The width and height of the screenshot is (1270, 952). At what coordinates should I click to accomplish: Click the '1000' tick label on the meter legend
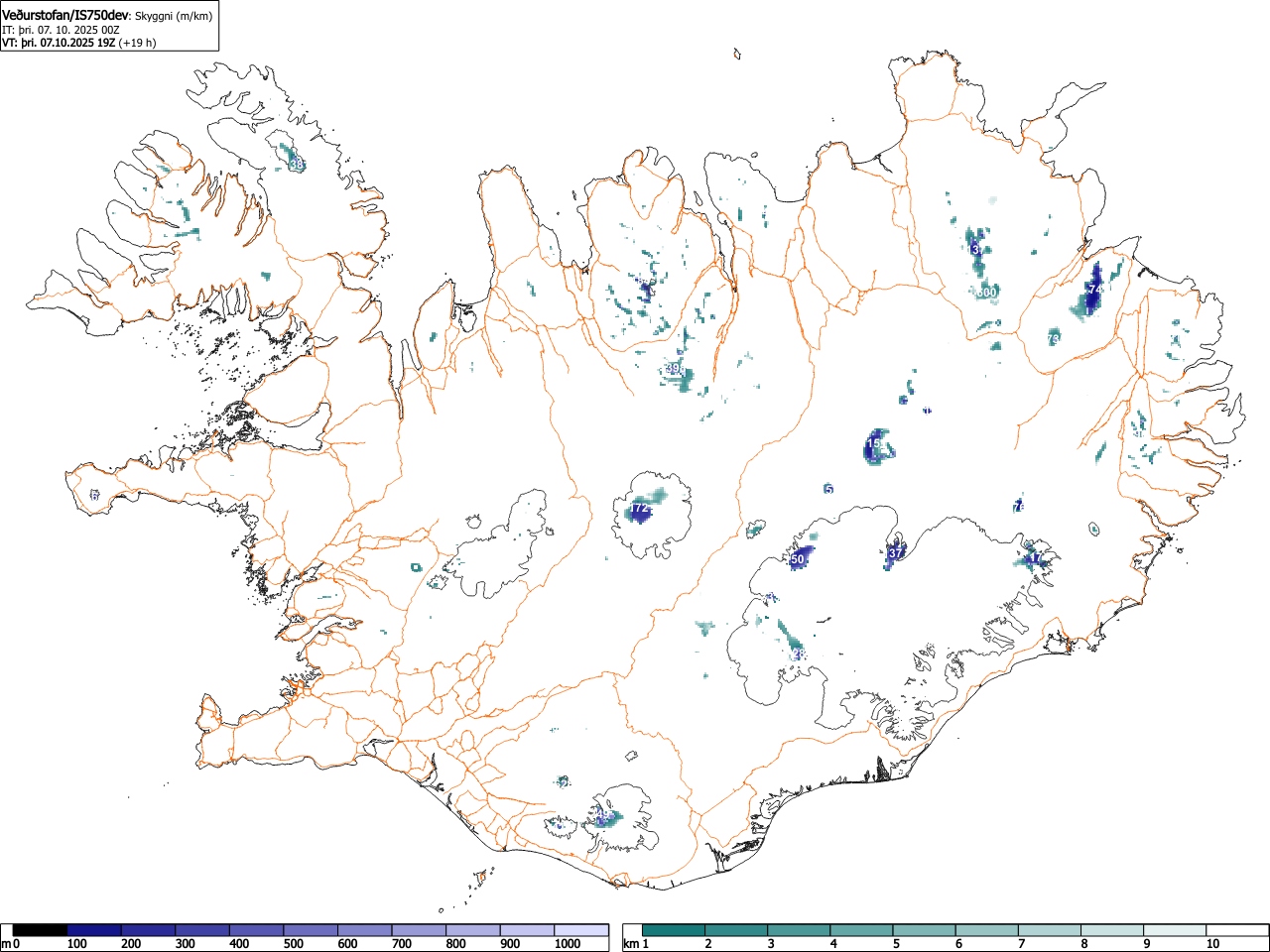pyautogui.click(x=568, y=944)
